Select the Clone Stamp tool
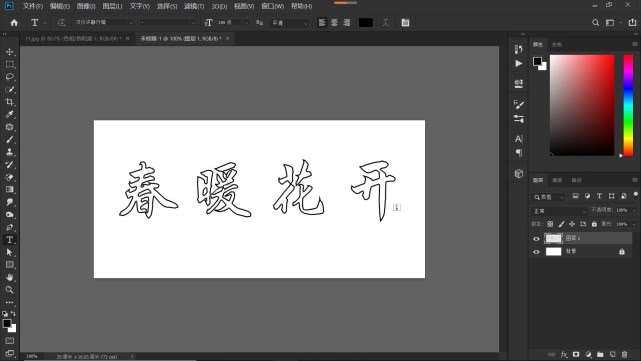Screen dimensions: 641x361 [9, 152]
